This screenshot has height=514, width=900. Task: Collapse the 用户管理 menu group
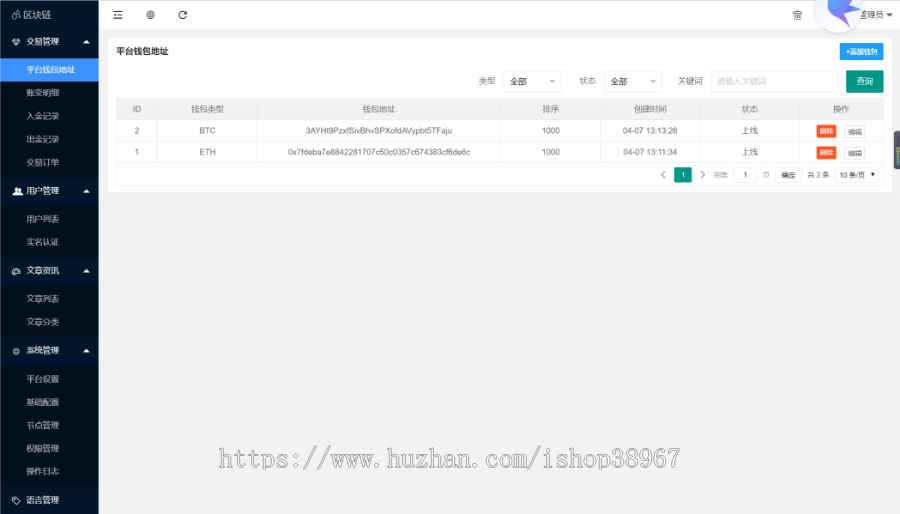tap(49, 190)
